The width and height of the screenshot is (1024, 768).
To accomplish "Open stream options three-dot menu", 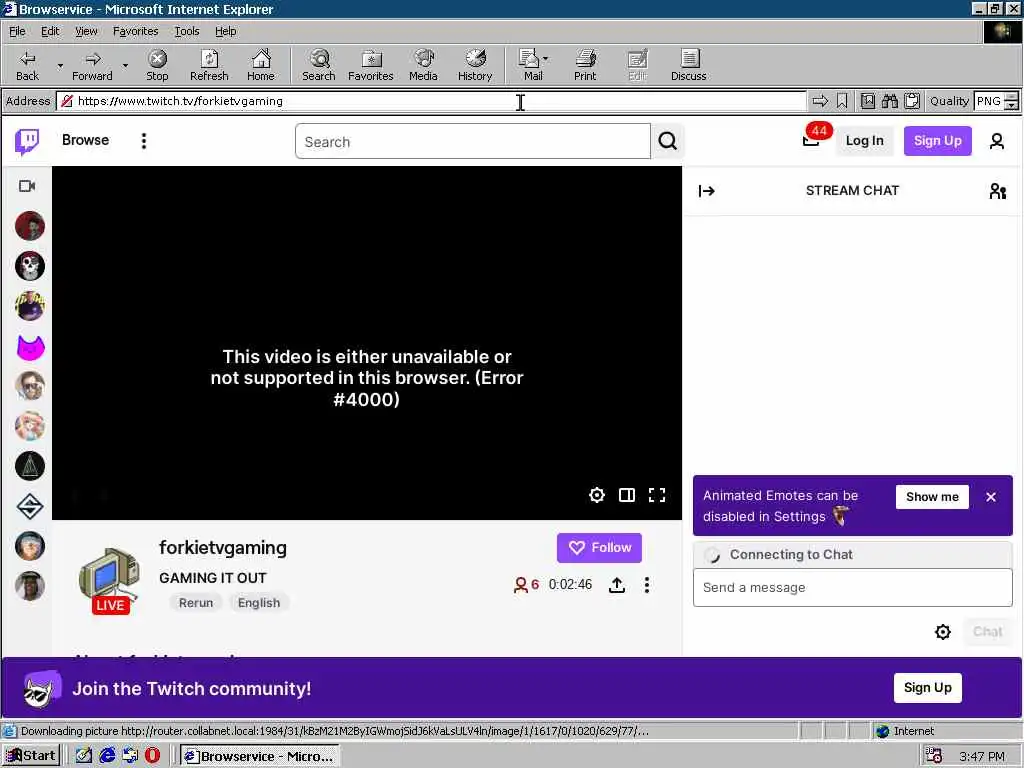I will pos(647,584).
